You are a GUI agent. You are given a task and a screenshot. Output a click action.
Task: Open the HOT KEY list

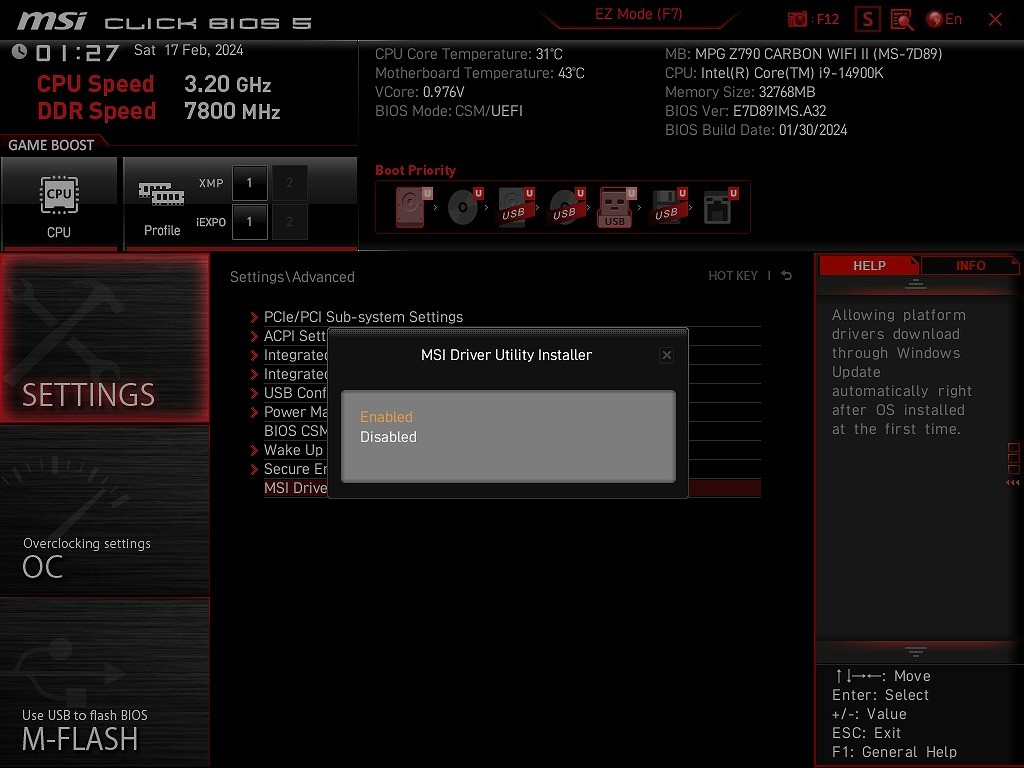(733, 276)
